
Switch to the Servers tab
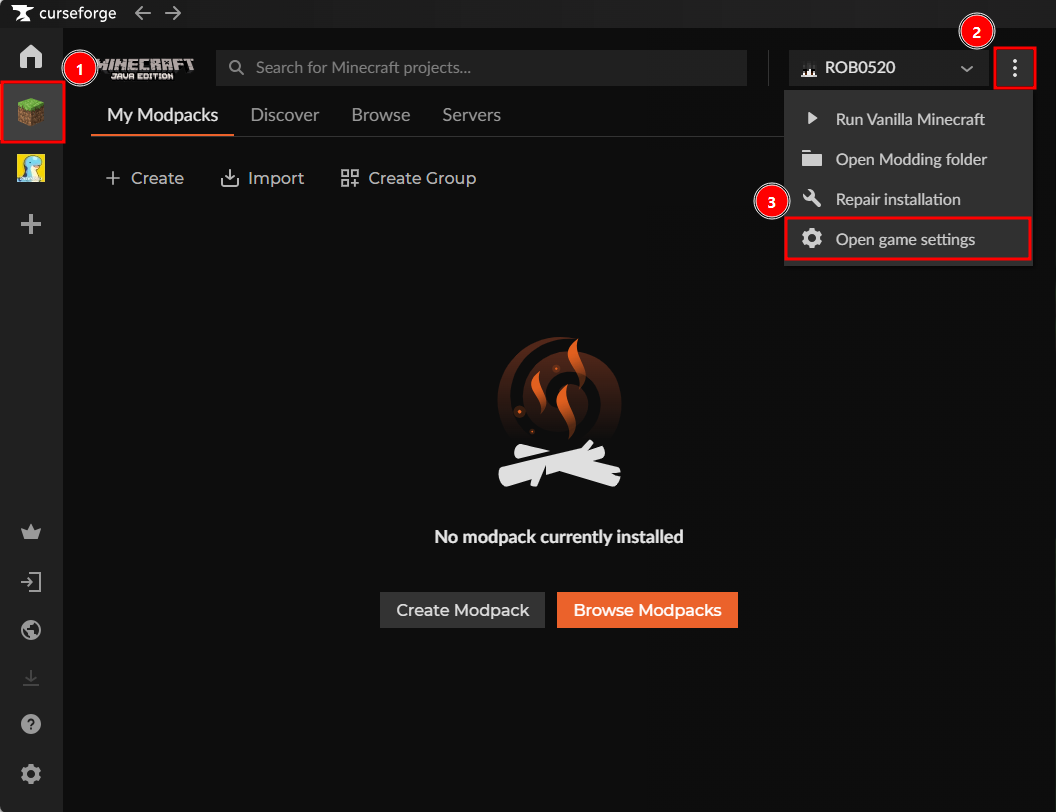471,115
